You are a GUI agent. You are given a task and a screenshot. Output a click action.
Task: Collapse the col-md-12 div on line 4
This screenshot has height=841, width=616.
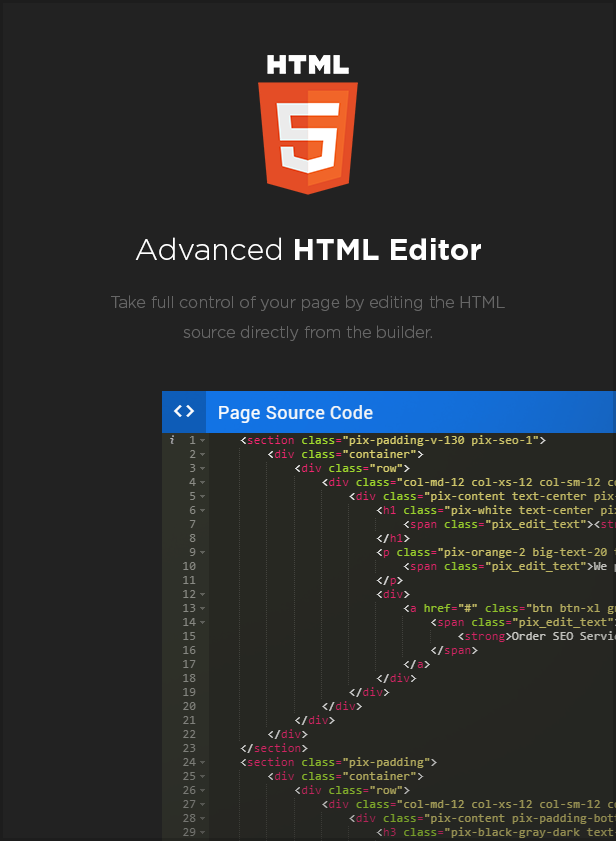pos(204,481)
